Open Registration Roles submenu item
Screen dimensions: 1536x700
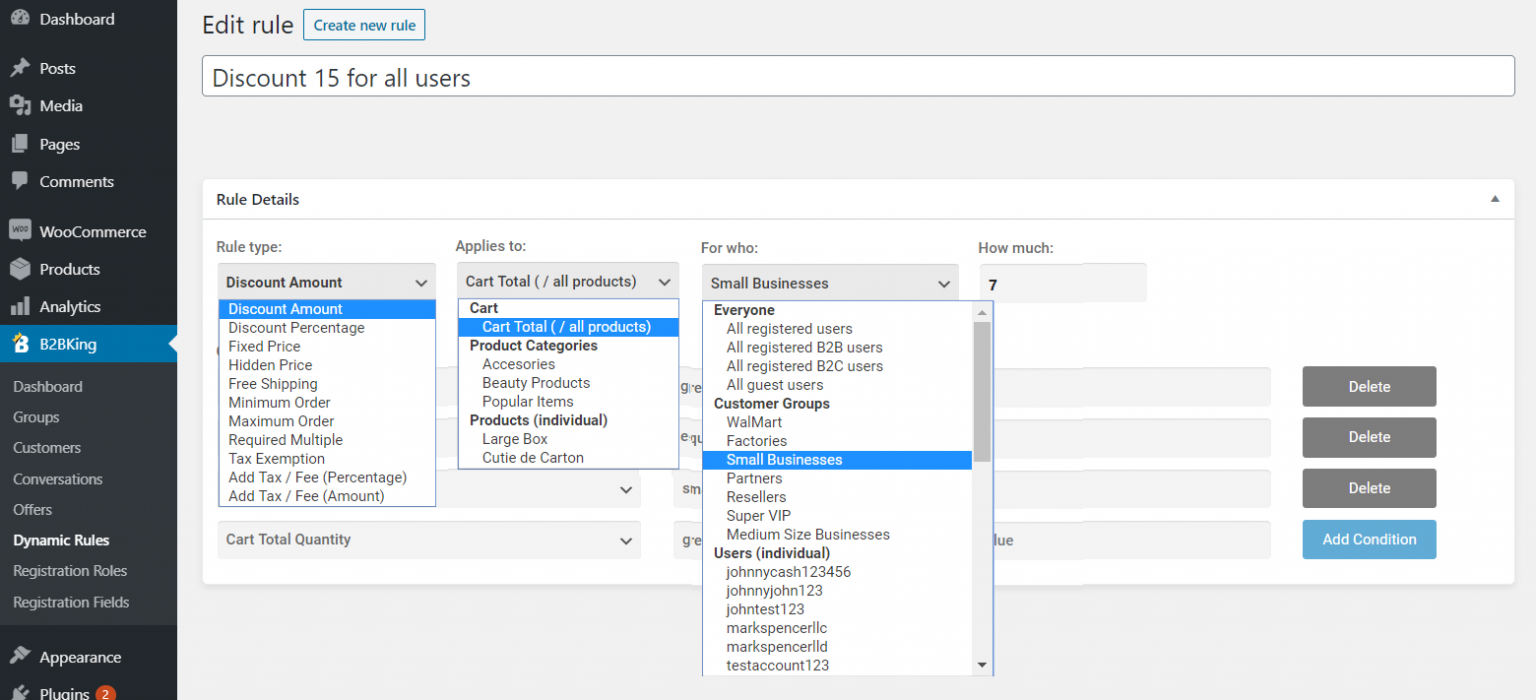coord(70,571)
